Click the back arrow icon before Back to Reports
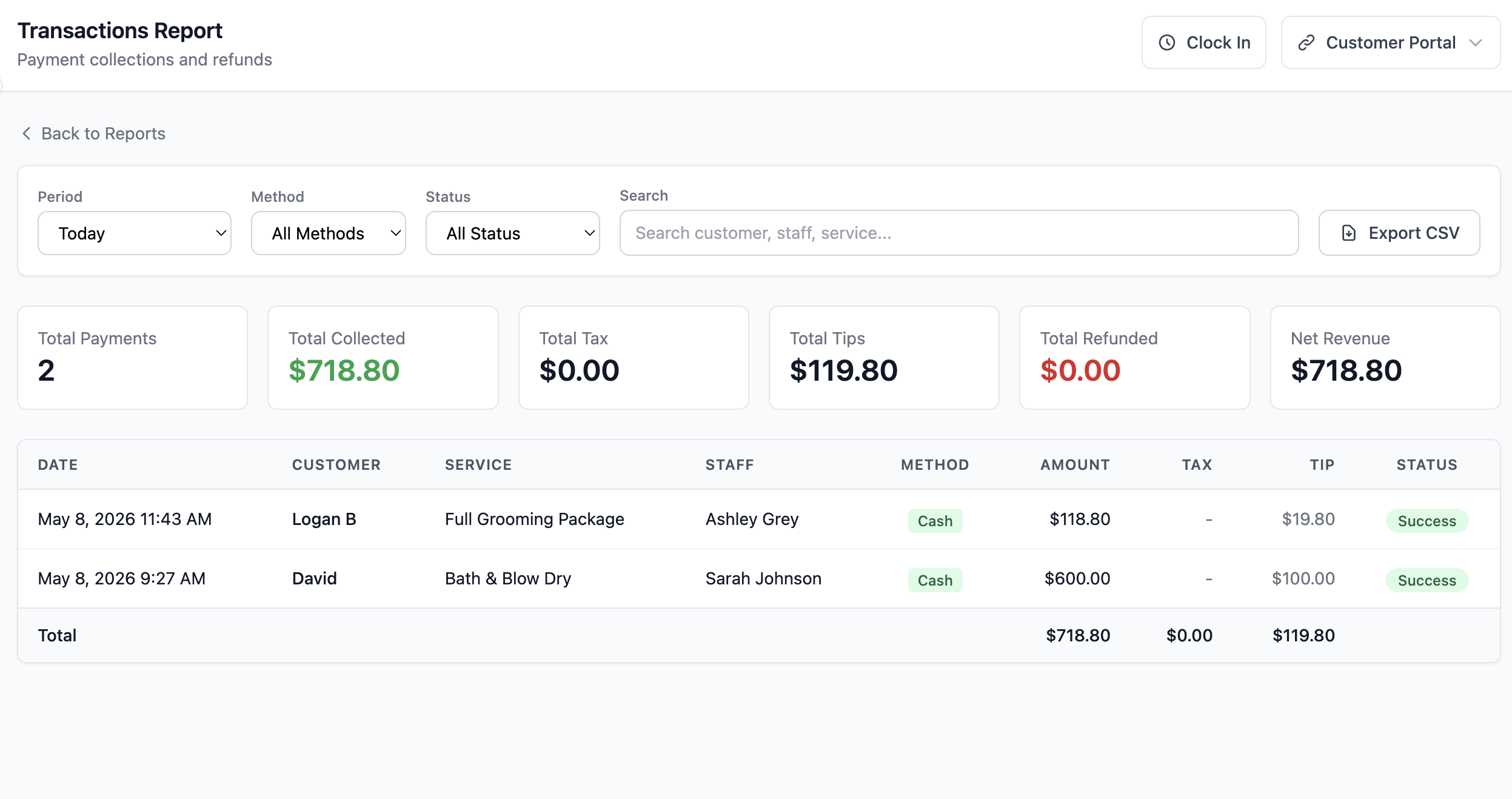The height and width of the screenshot is (799, 1512). (26, 133)
